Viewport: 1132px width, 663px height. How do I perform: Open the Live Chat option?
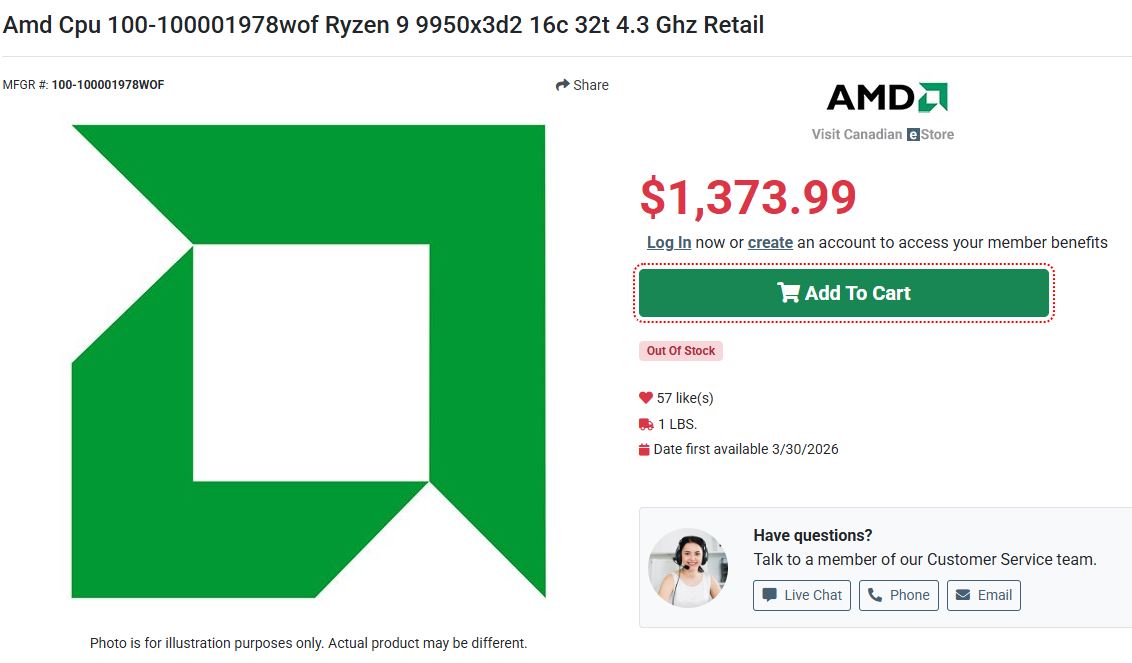pyautogui.click(x=801, y=594)
